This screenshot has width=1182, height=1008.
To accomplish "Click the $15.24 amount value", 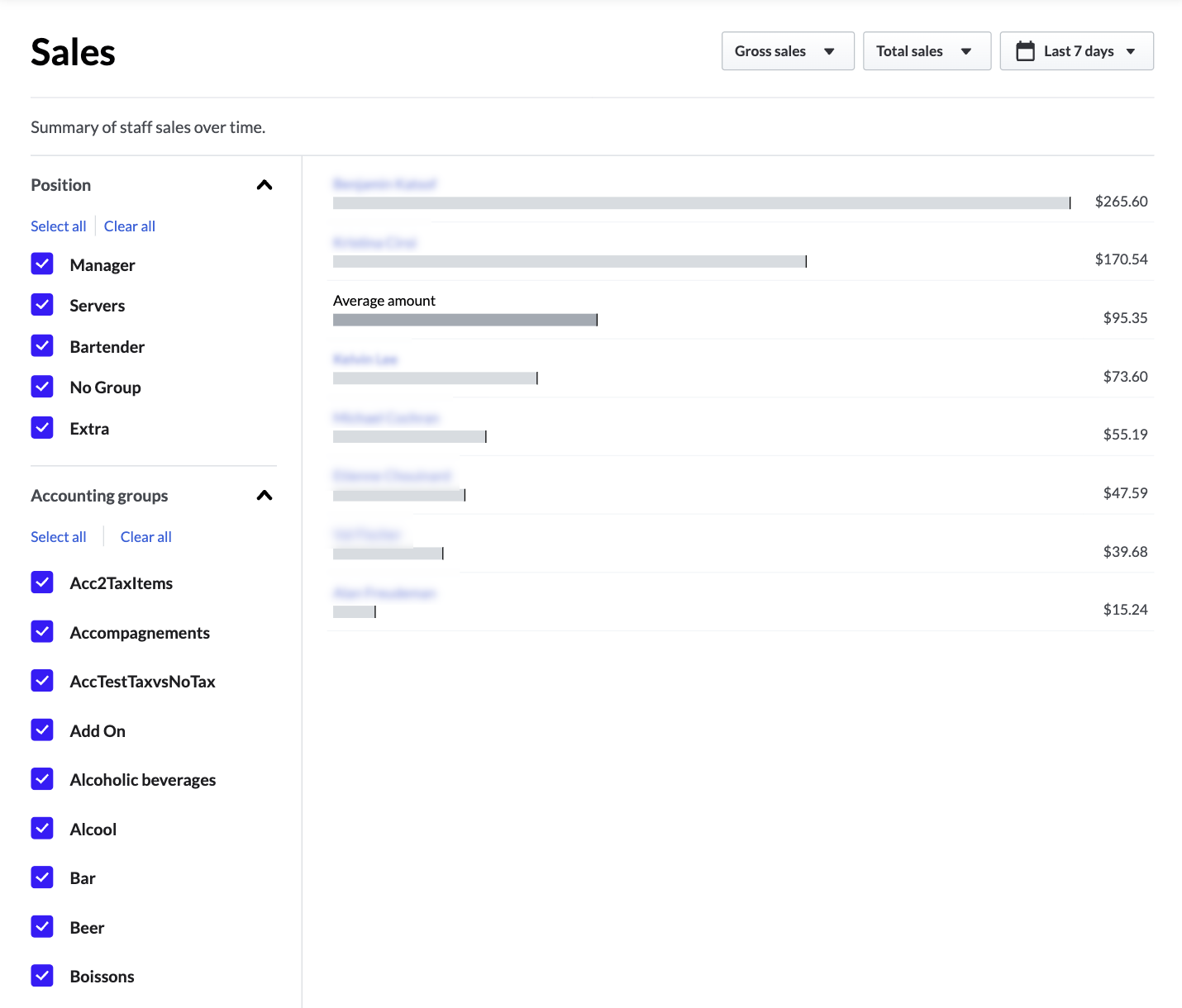I will click(1125, 610).
